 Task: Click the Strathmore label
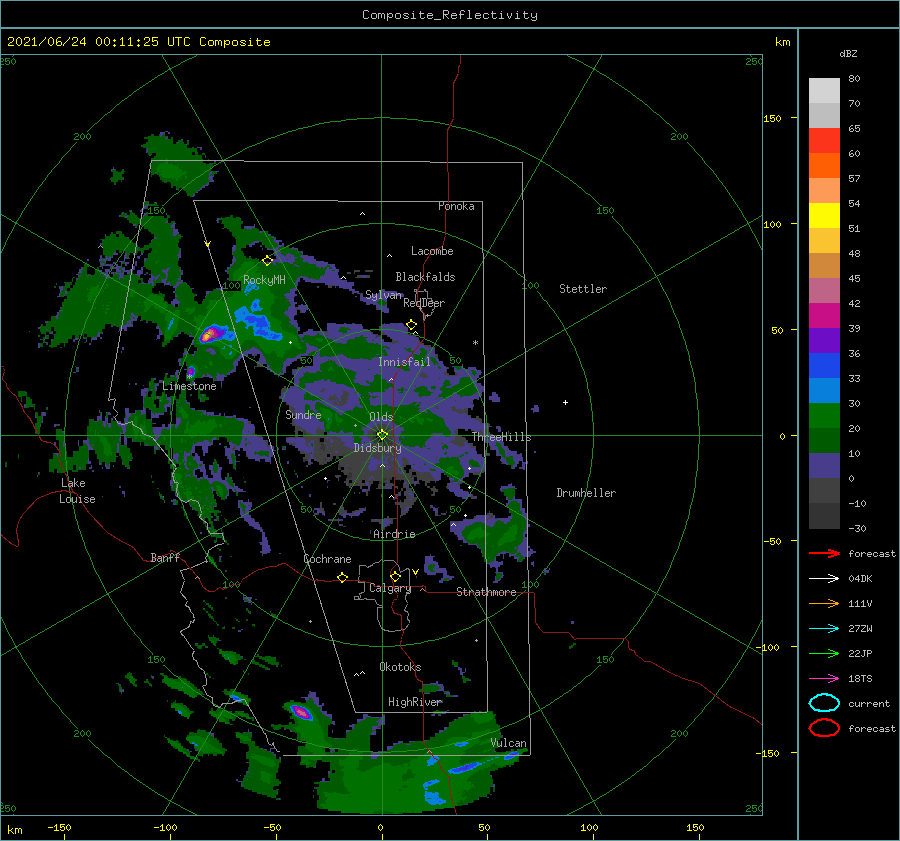pos(486,592)
